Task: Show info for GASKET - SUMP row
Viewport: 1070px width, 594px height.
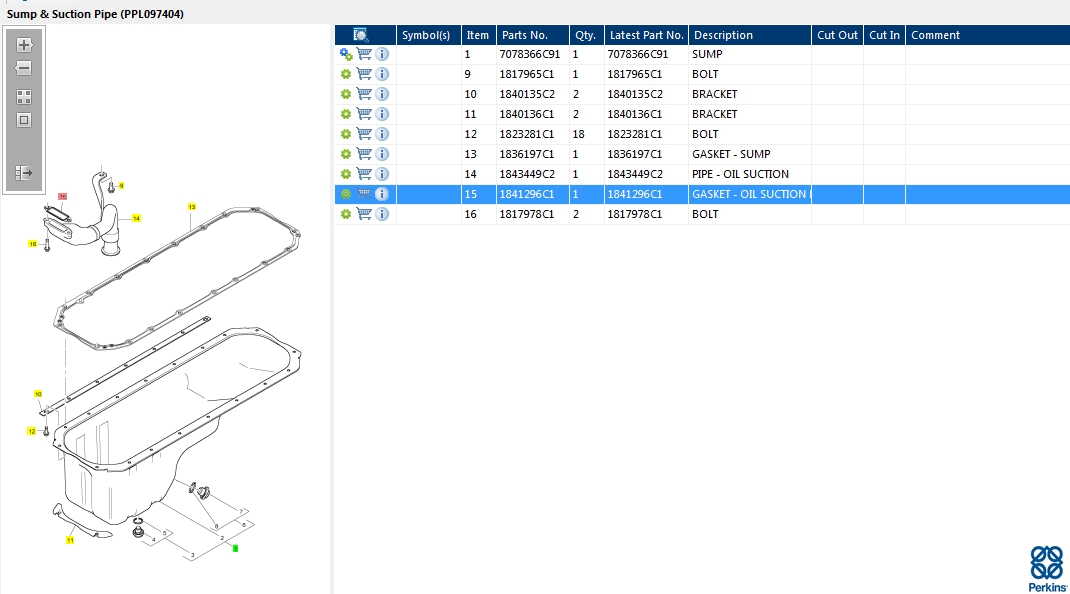Action: [382, 154]
